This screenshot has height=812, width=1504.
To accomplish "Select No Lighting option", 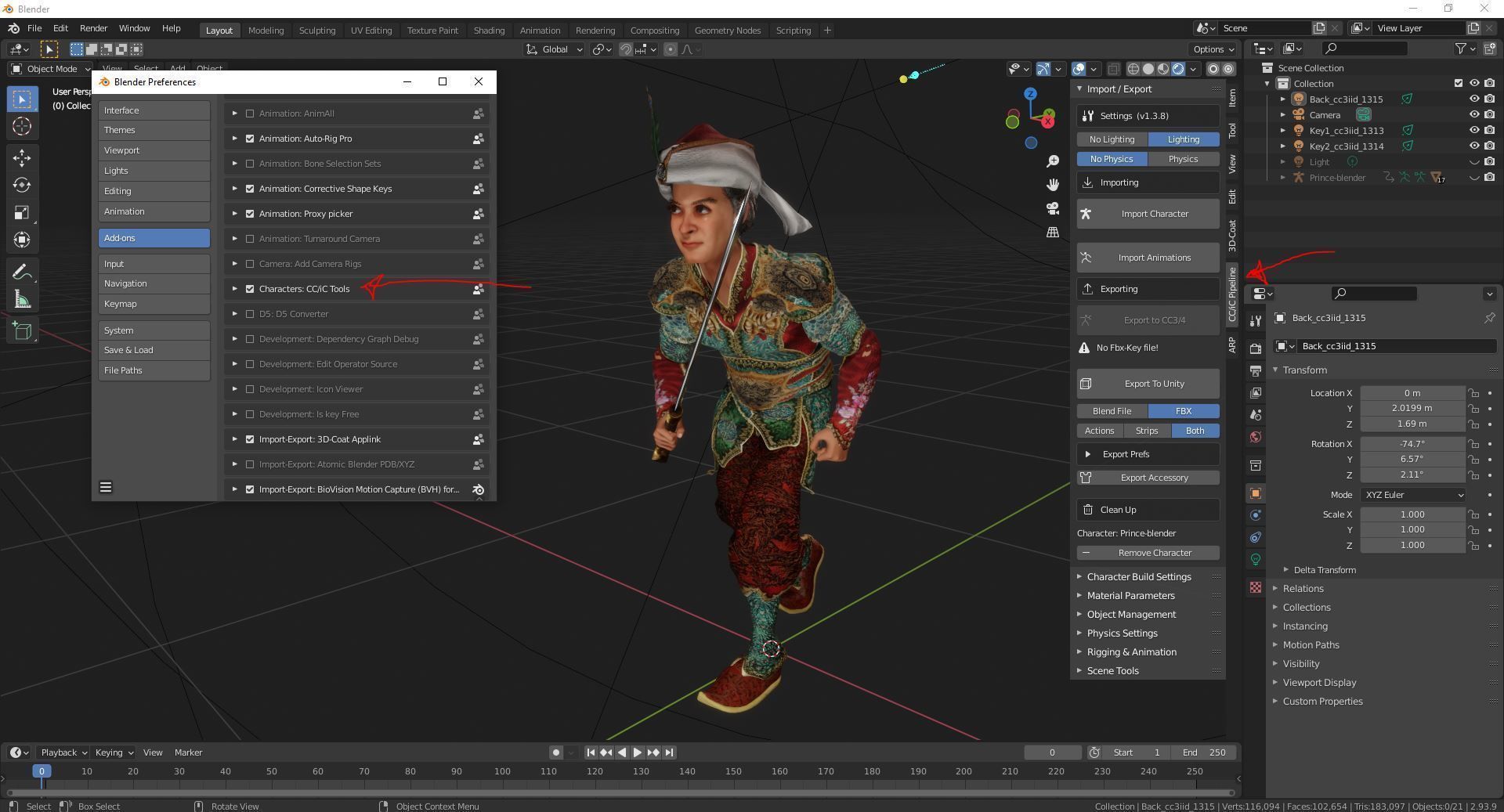I will (x=1112, y=139).
